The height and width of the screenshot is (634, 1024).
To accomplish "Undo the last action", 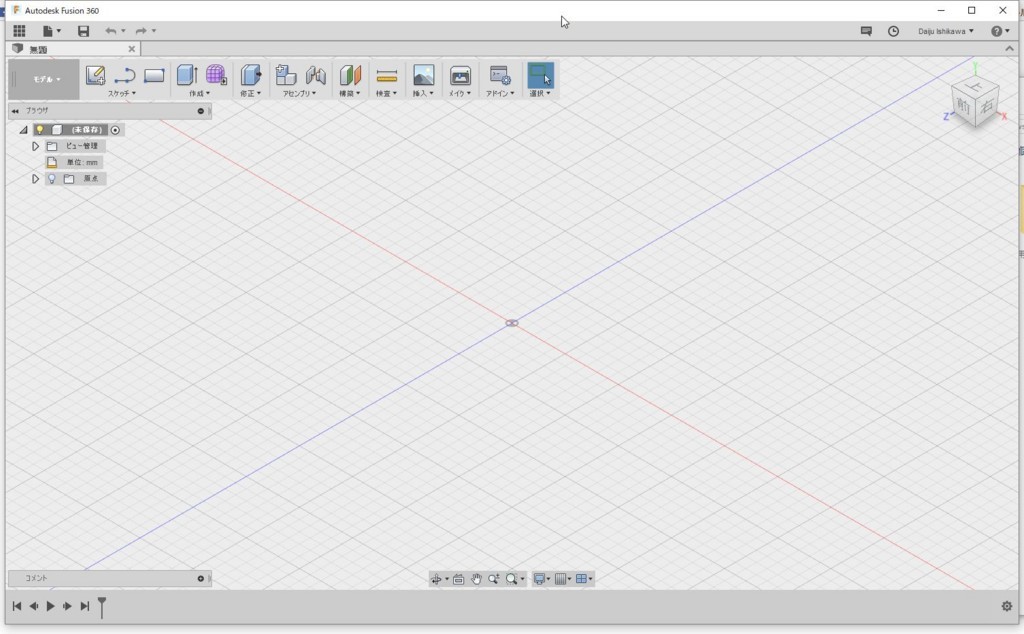I will [110, 31].
